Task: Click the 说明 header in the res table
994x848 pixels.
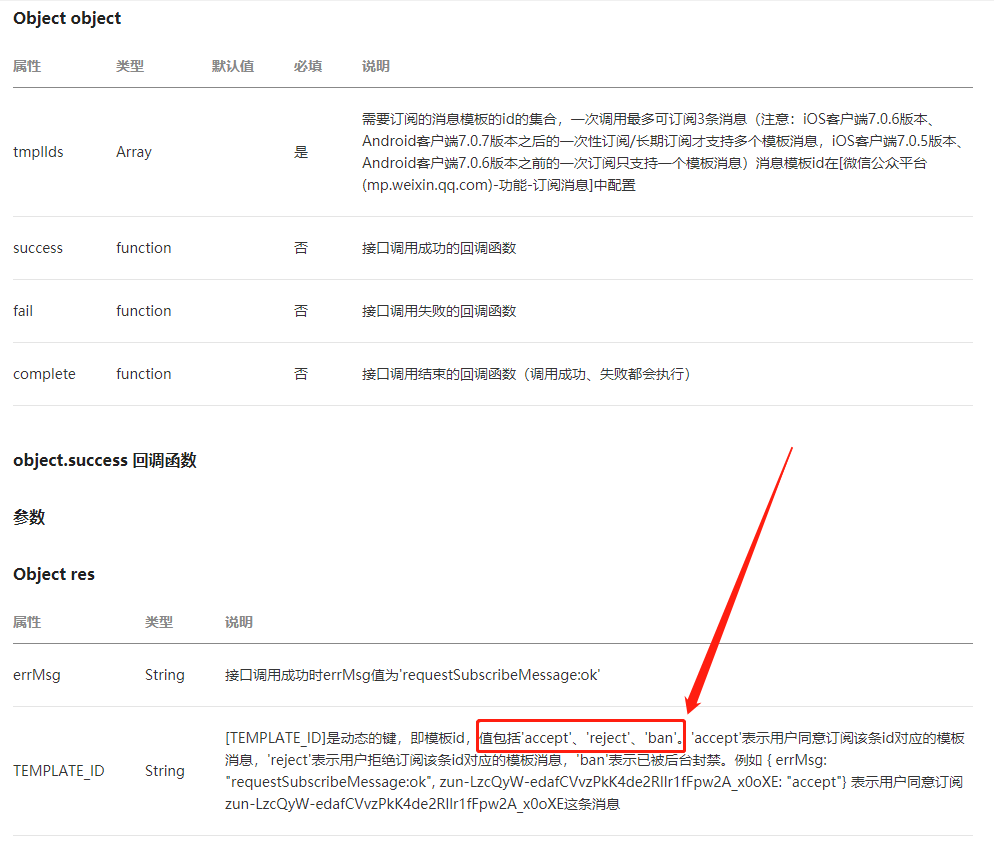Action: [238, 622]
